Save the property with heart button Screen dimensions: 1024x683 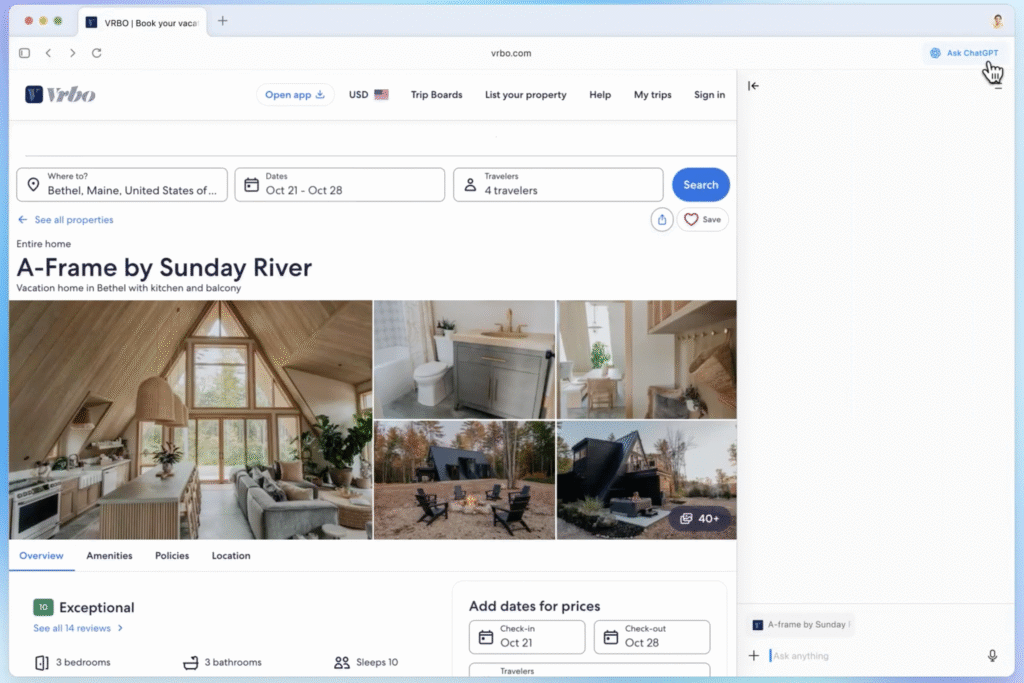point(703,219)
